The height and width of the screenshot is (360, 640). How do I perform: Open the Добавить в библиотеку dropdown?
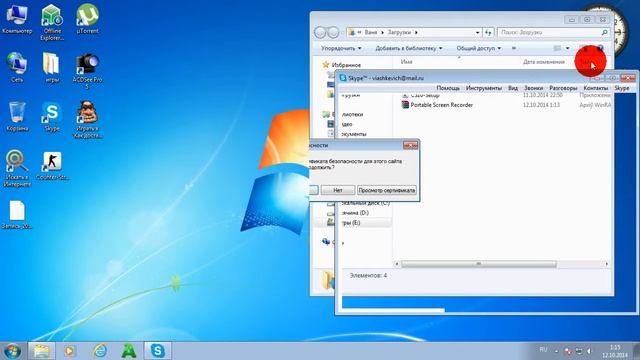pyautogui.click(x=409, y=48)
